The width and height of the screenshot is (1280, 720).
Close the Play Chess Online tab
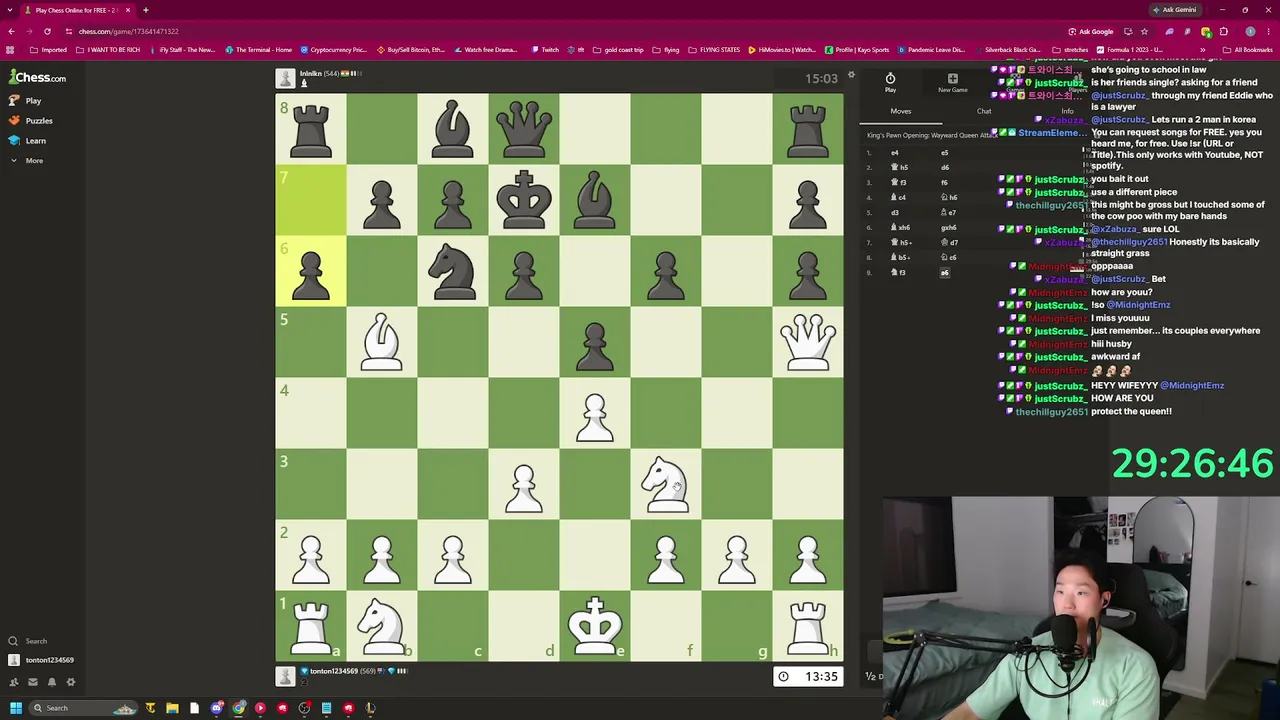click(x=128, y=10)
